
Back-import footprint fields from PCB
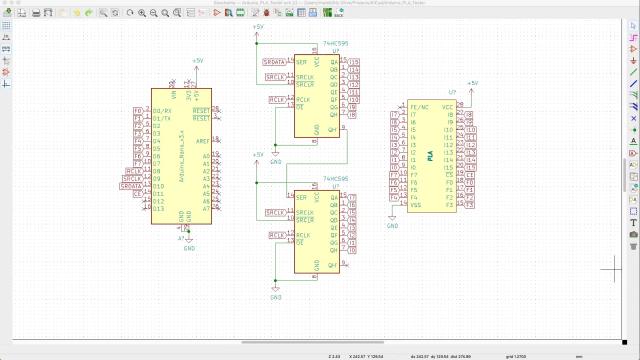click(339, 13)
